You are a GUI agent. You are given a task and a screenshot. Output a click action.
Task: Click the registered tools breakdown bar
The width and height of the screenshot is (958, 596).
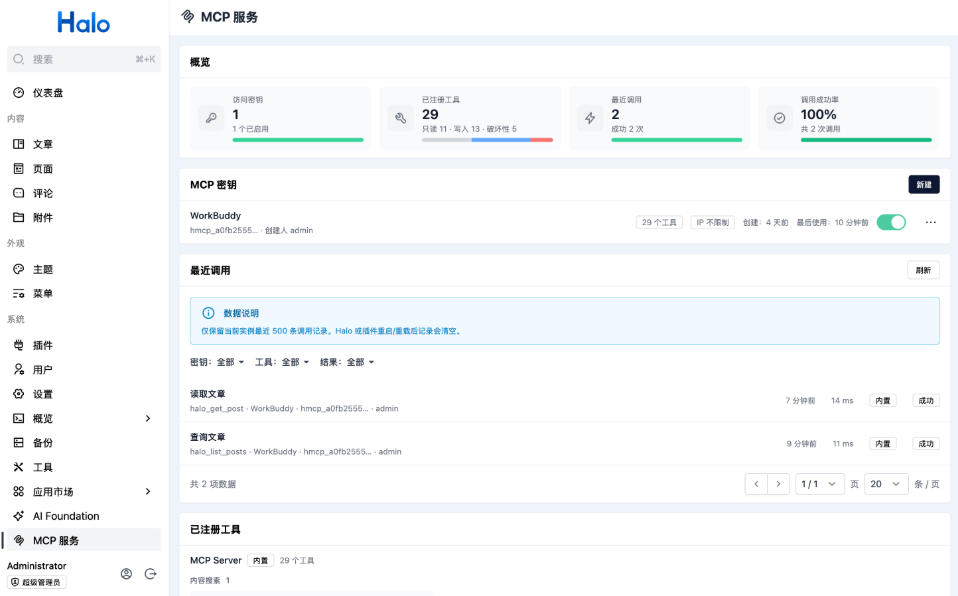click(487, 140)
